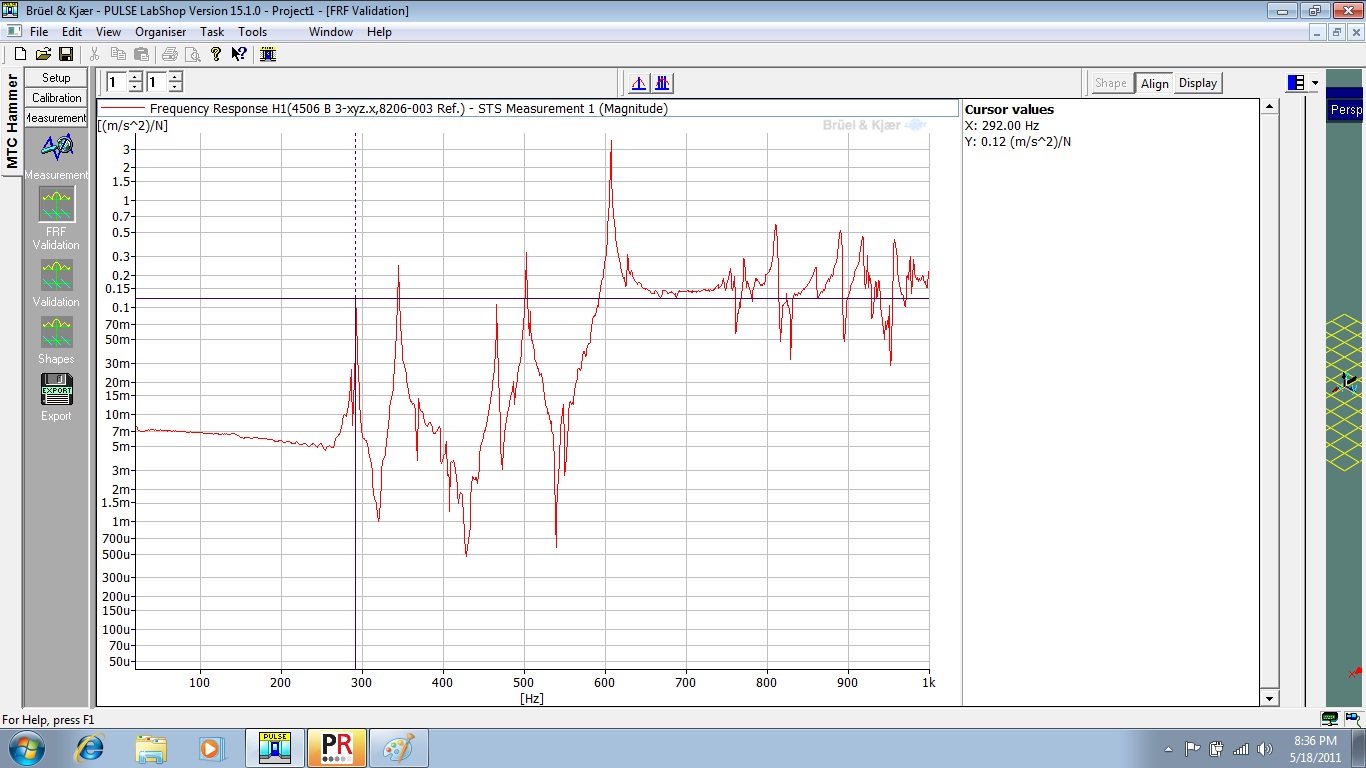Select the Validation task icon
1366x768 pixels.
(x=56, y=275)
